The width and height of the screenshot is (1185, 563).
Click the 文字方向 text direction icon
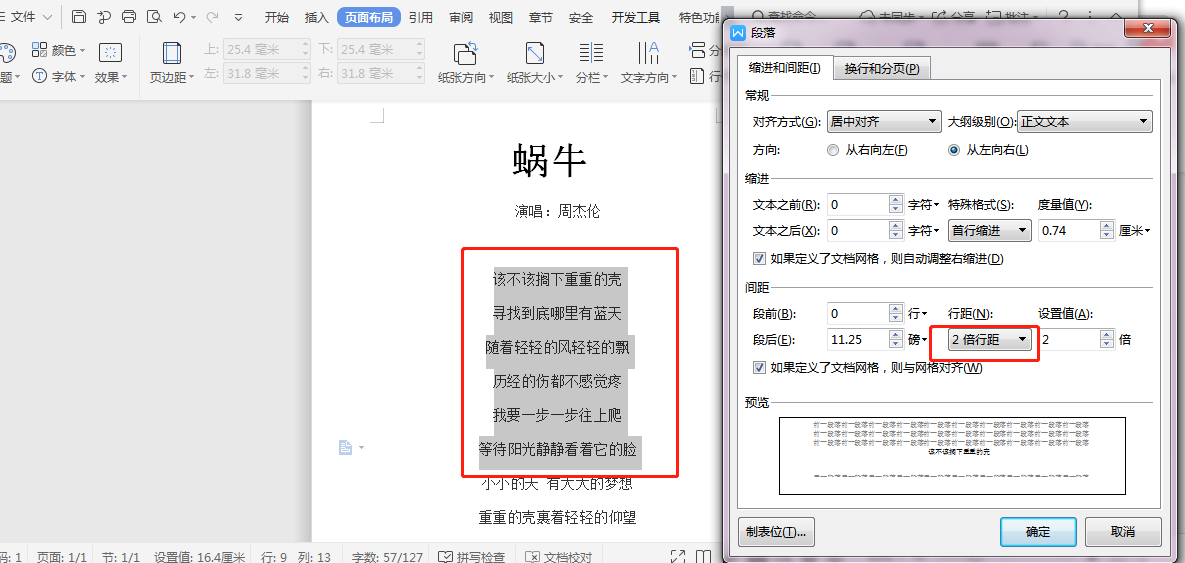tap(648, 52)
